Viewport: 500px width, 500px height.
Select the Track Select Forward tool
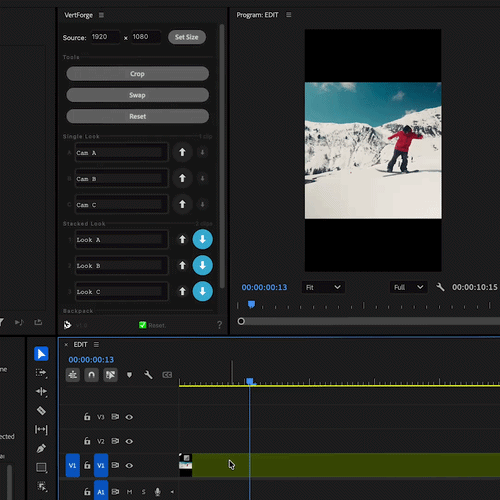(x=41, y=373)
